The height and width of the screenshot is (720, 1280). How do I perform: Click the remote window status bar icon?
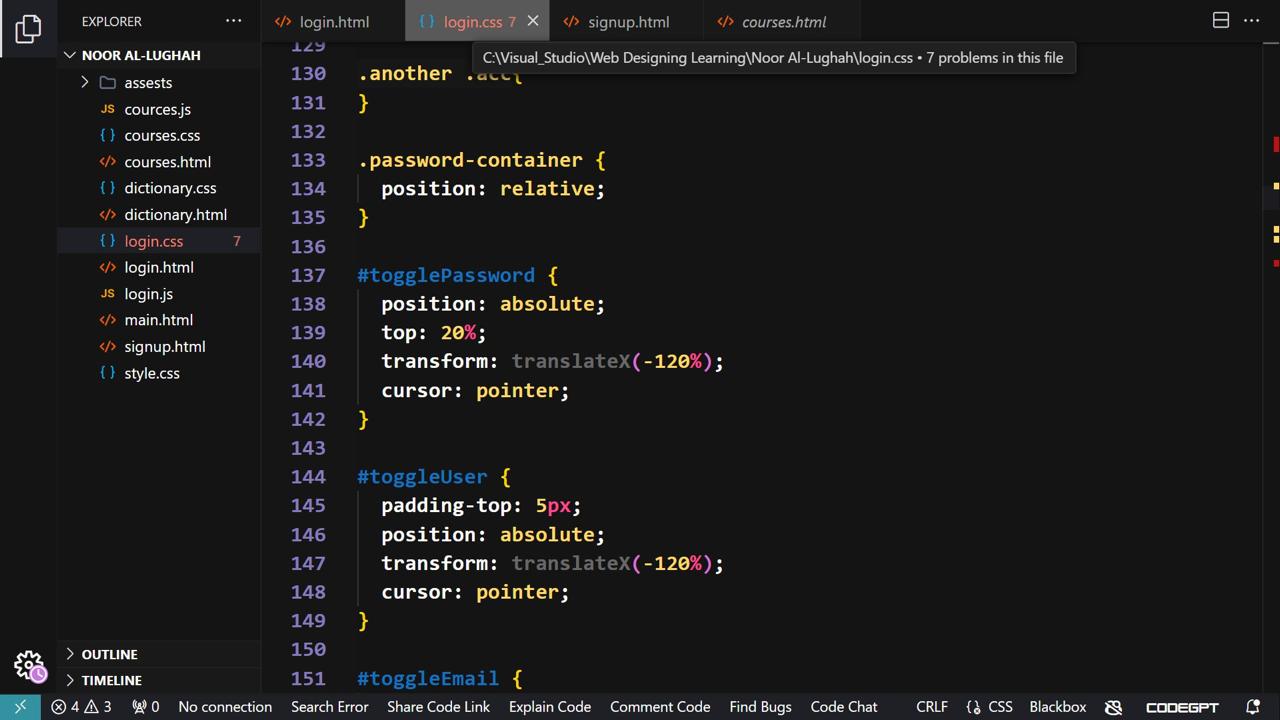(20, 706)
